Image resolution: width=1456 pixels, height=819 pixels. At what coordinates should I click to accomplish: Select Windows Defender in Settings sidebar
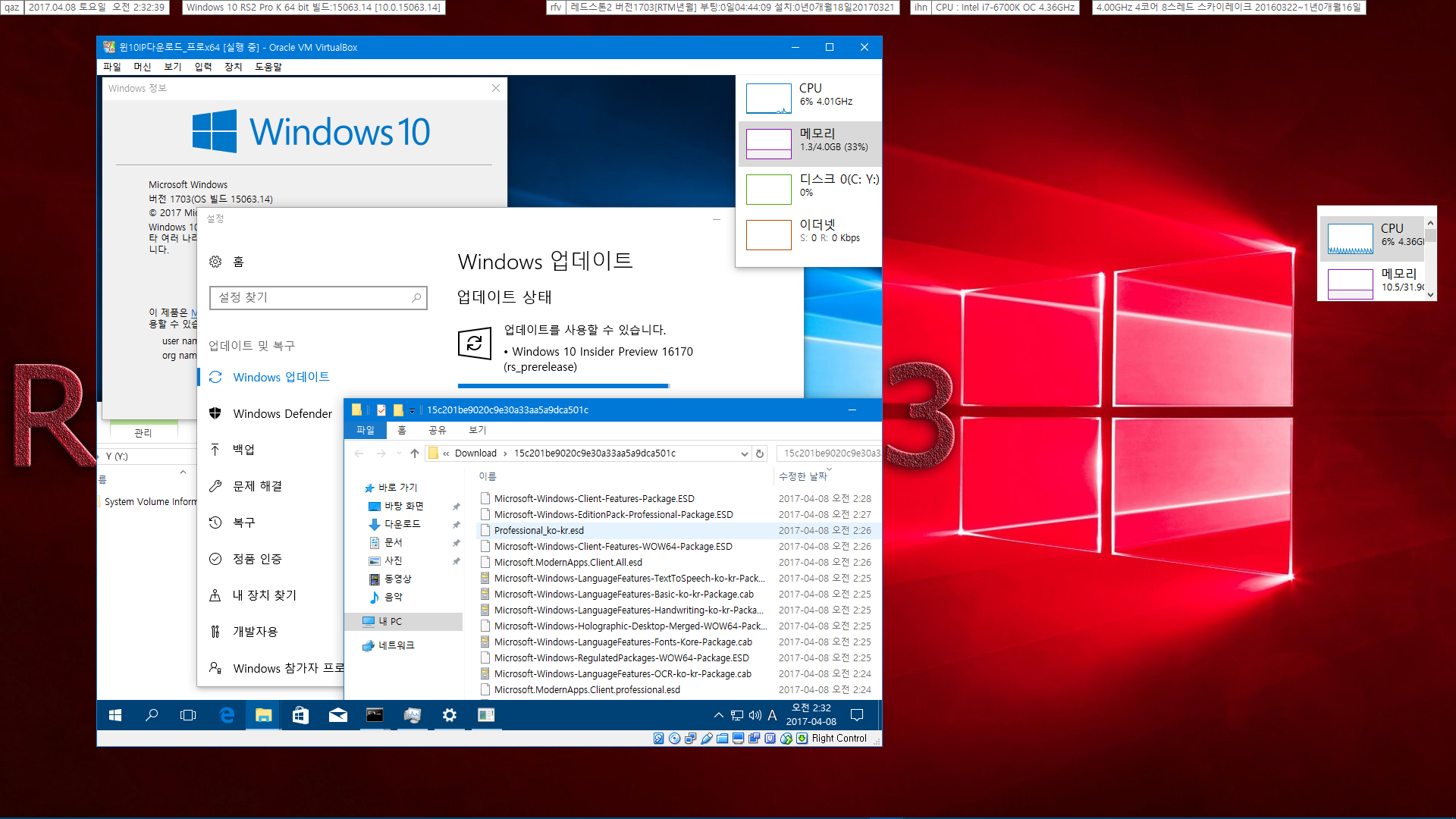(x=271, y=413)
